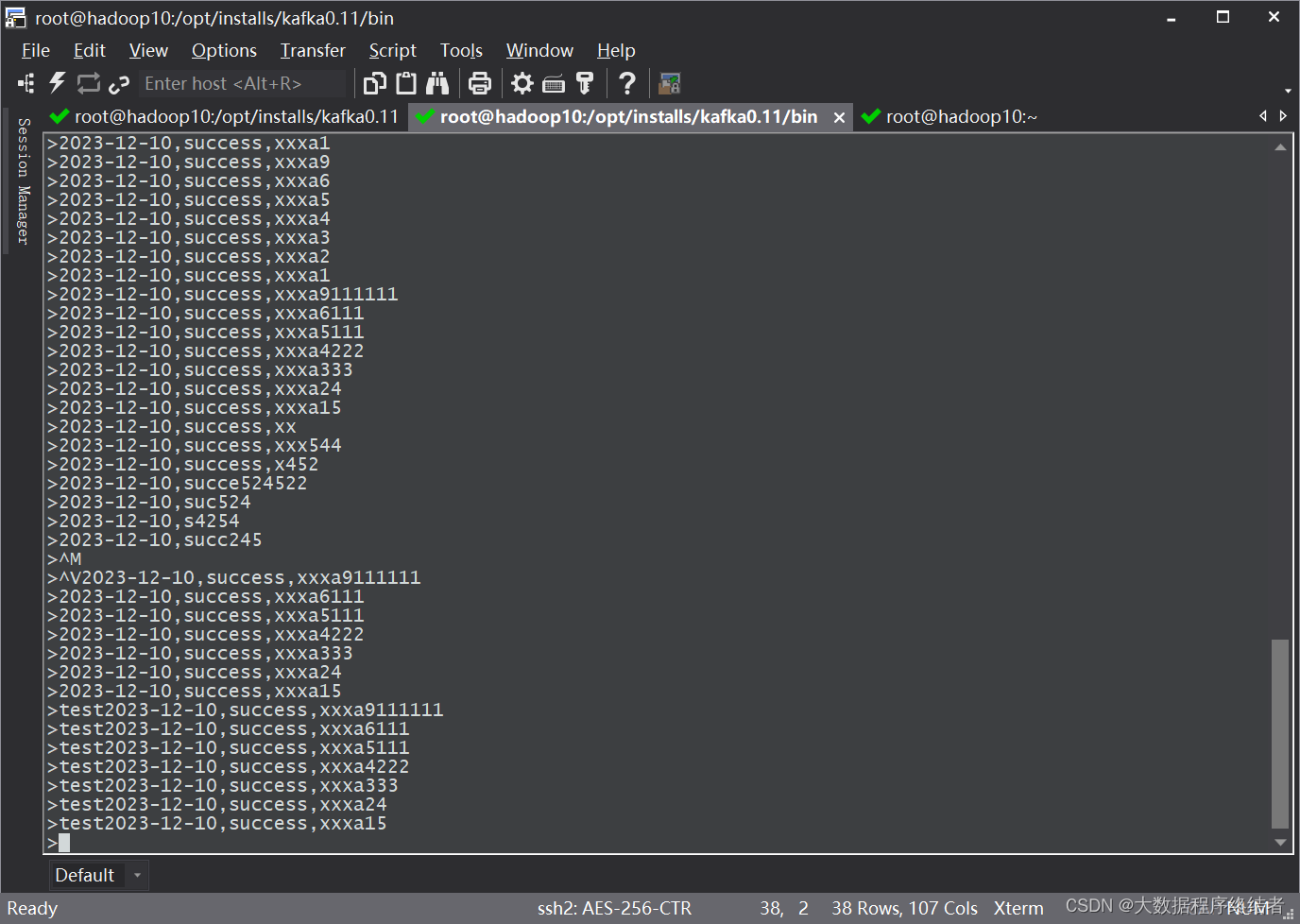Click the SecureCRT app icon in title bar
This screenshot has width=1300, height=924.
coord(15,17)
